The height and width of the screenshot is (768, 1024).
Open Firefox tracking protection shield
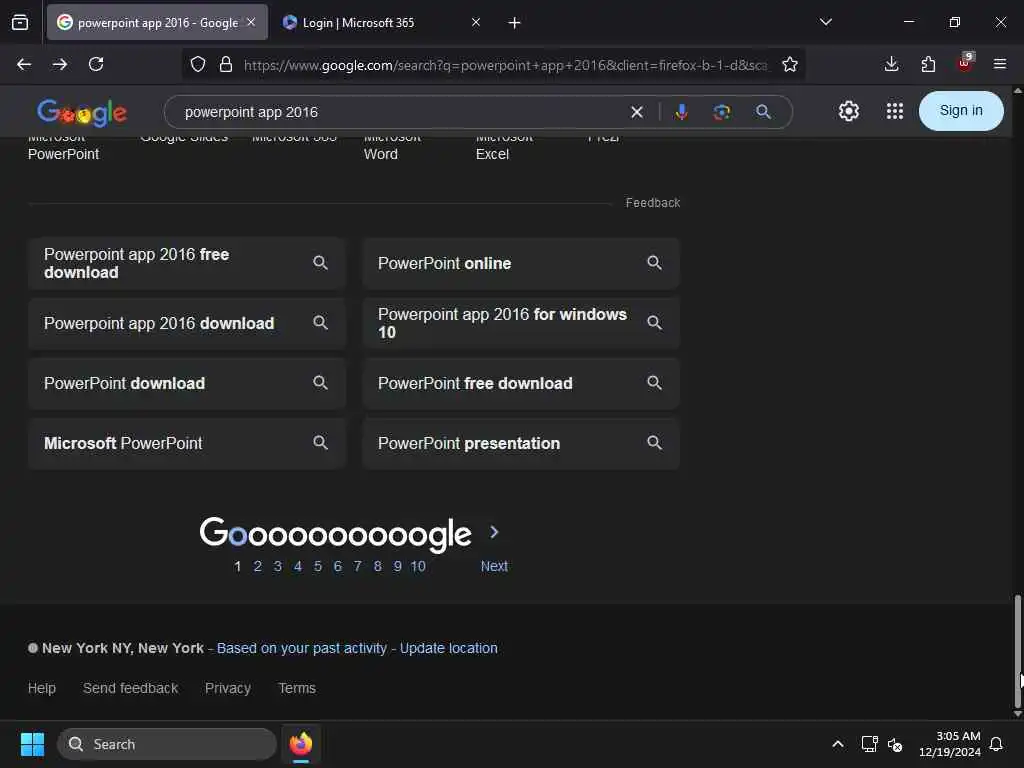click(x=198, y=64)
